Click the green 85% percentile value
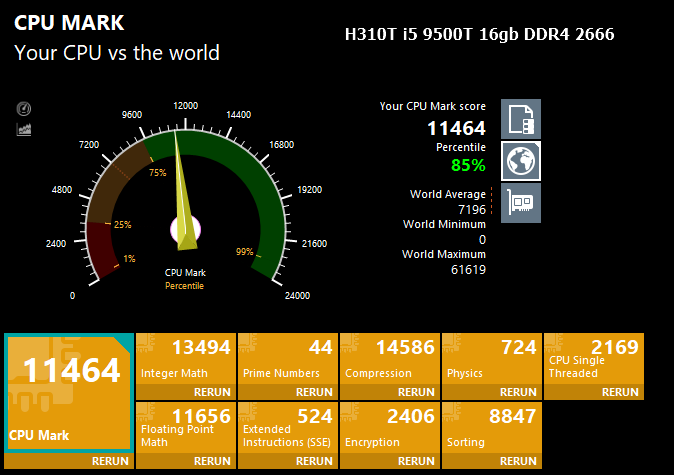 pyautogui.click(x=468, y=165)
